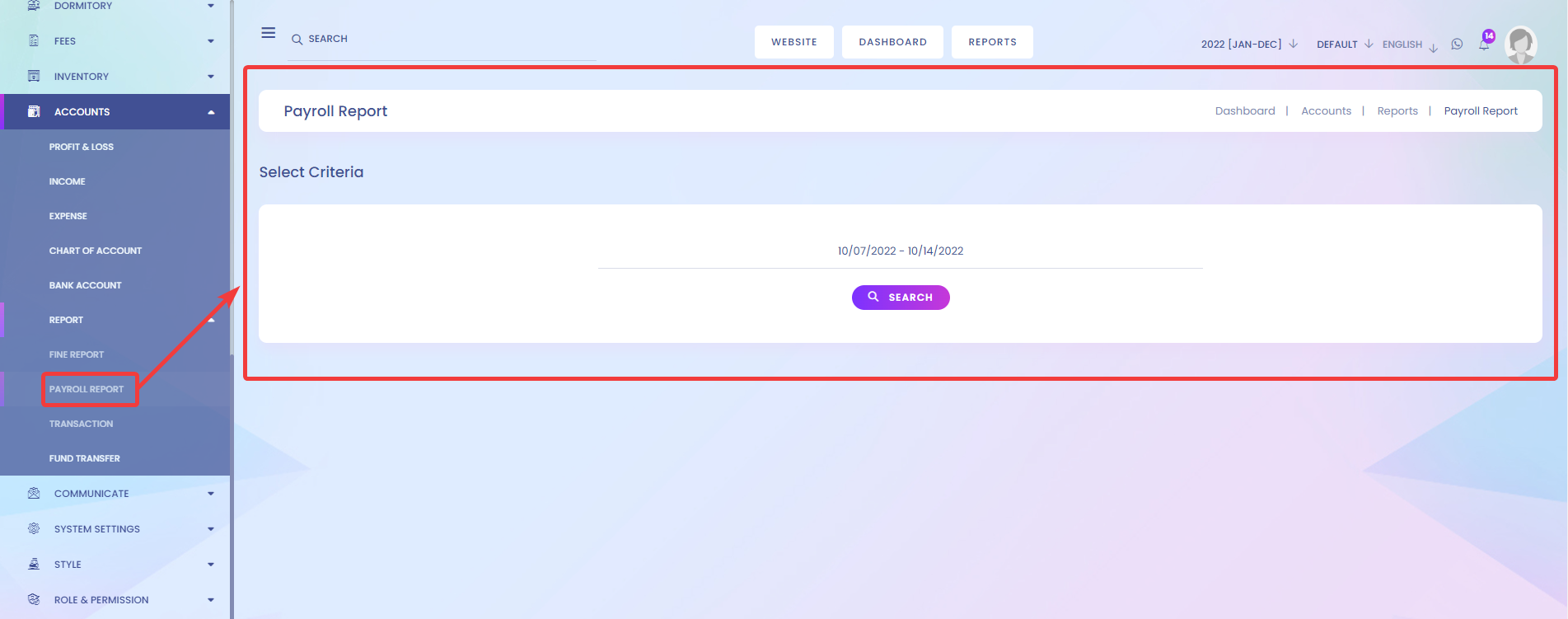Expand the Inventory menu arrow
The height and width of the screenshot is (619, 1568).
pos(211,77)
